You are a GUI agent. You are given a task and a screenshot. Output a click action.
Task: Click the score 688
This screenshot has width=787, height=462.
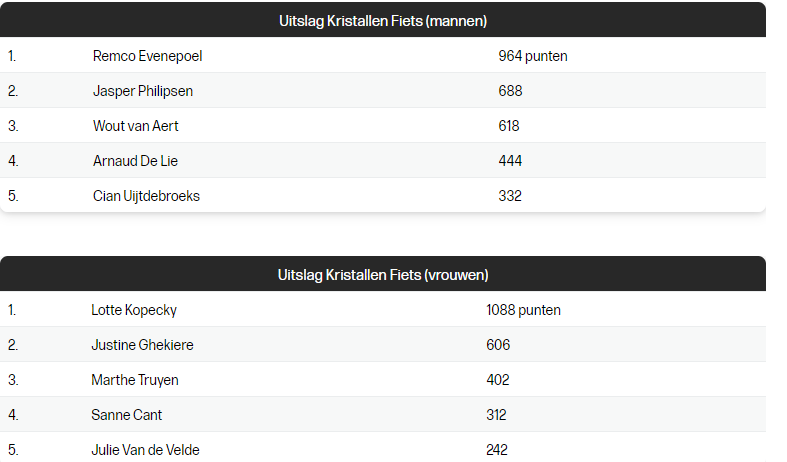pyautogui.click(x=510, y=91)
